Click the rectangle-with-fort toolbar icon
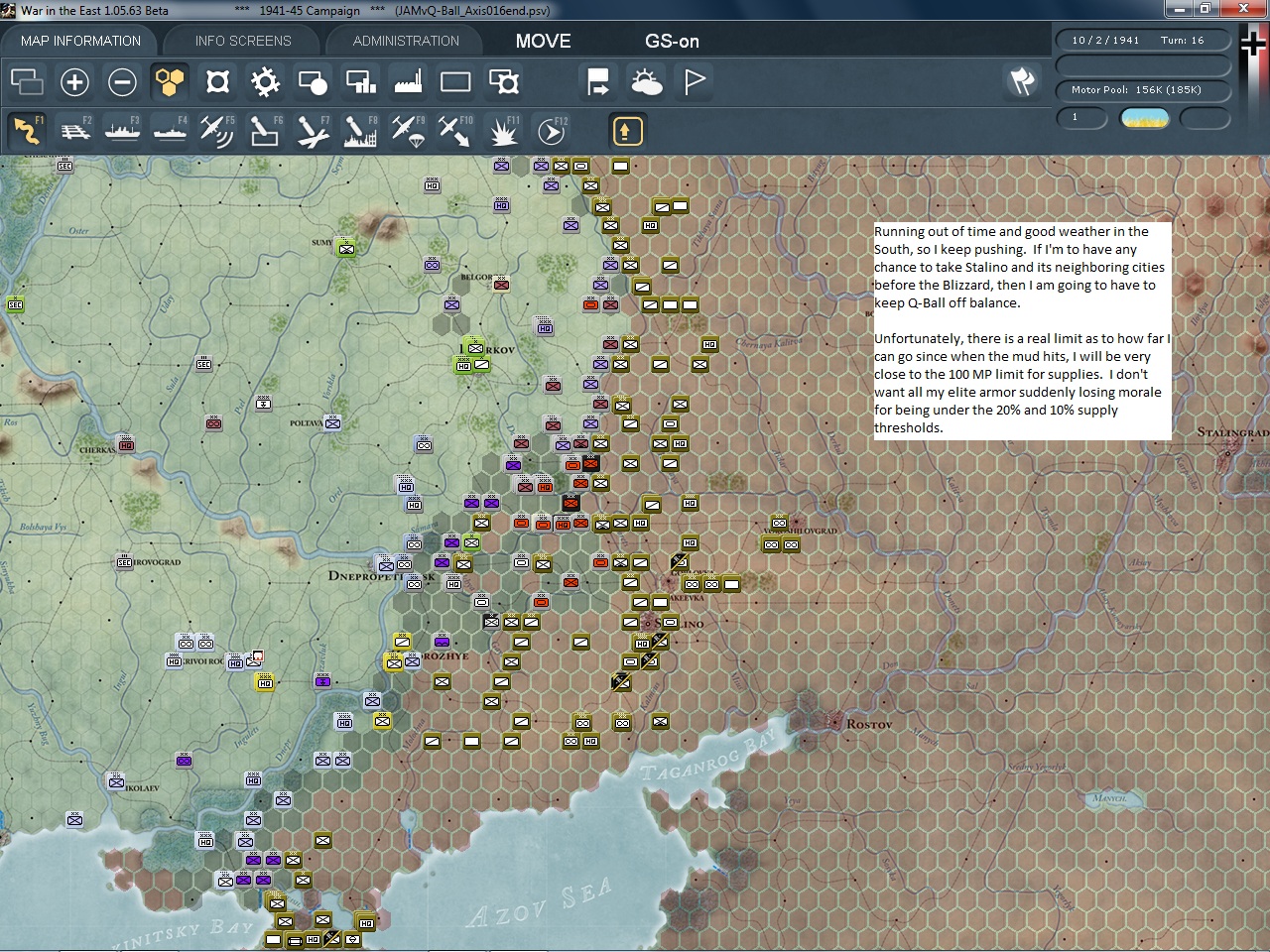This screenshot has width=1270, height=952. point(503,82)
